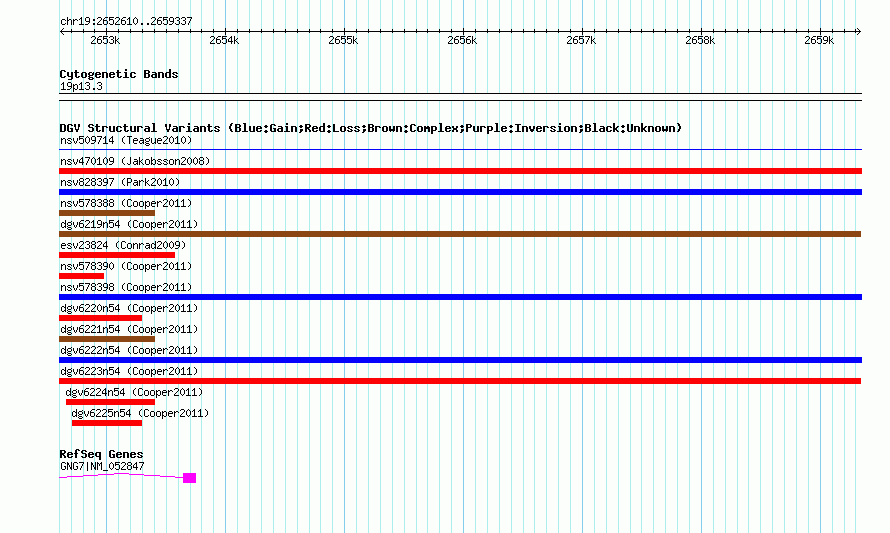Select the nsv578398 blue gain bar
This screenshot has width=890, height=533.
460,297
